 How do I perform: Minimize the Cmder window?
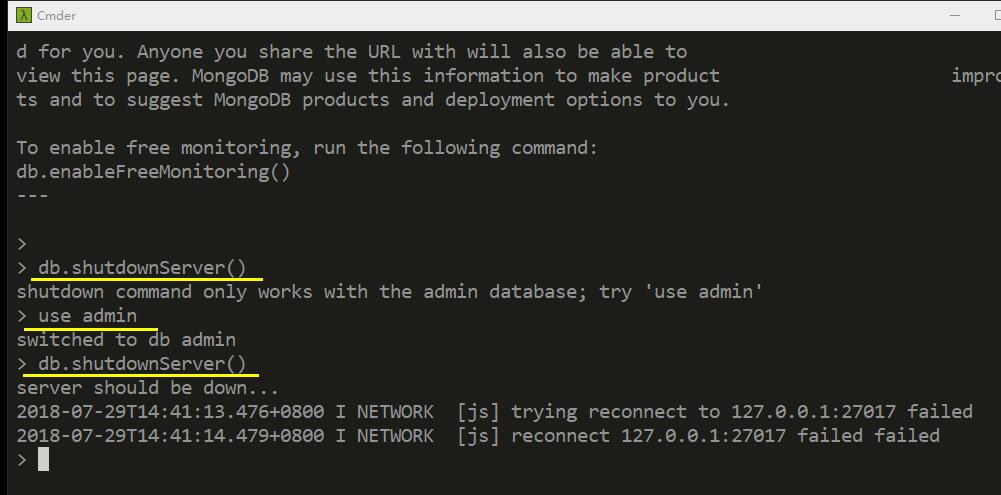coord(955,15)
